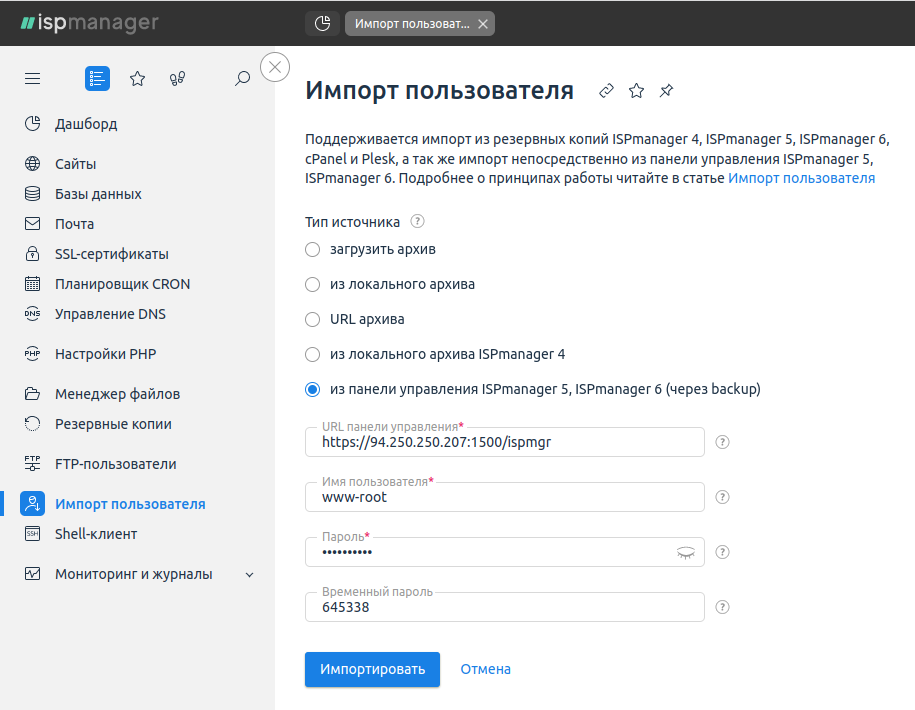
Task: Open Резервные копии in sidebar
Action: (x=113, y=424)
